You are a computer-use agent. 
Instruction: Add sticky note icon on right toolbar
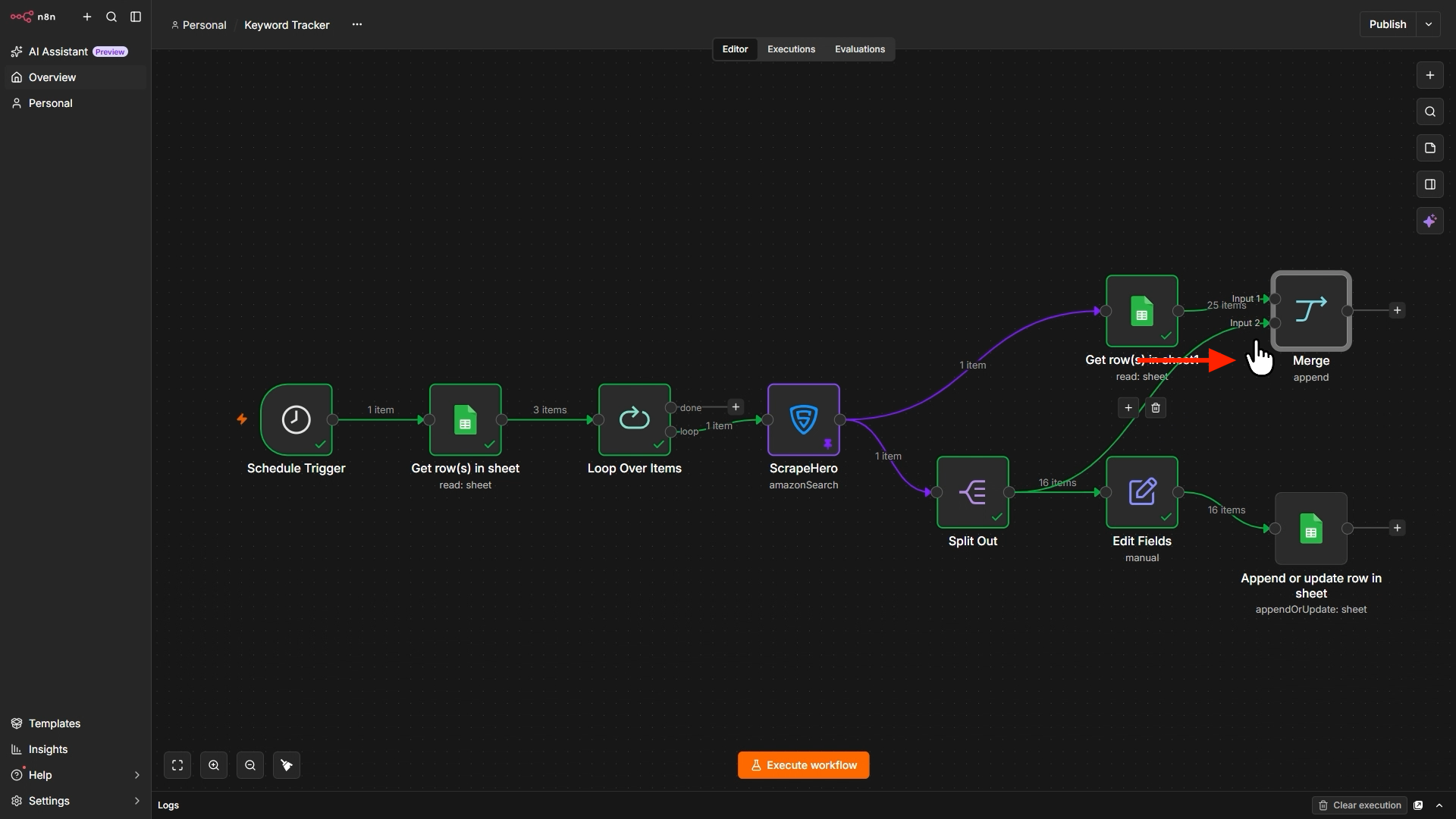1429,148
